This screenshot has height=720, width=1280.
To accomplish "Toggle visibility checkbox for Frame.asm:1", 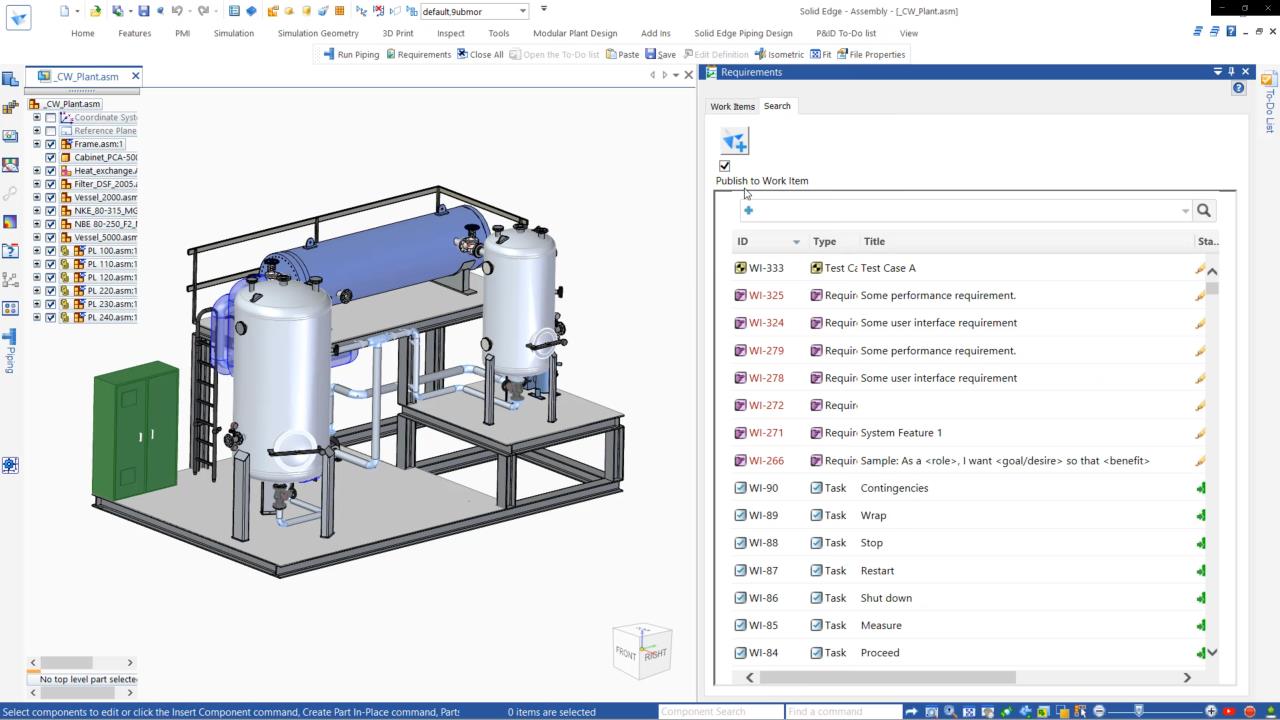I will coord(51,144).
